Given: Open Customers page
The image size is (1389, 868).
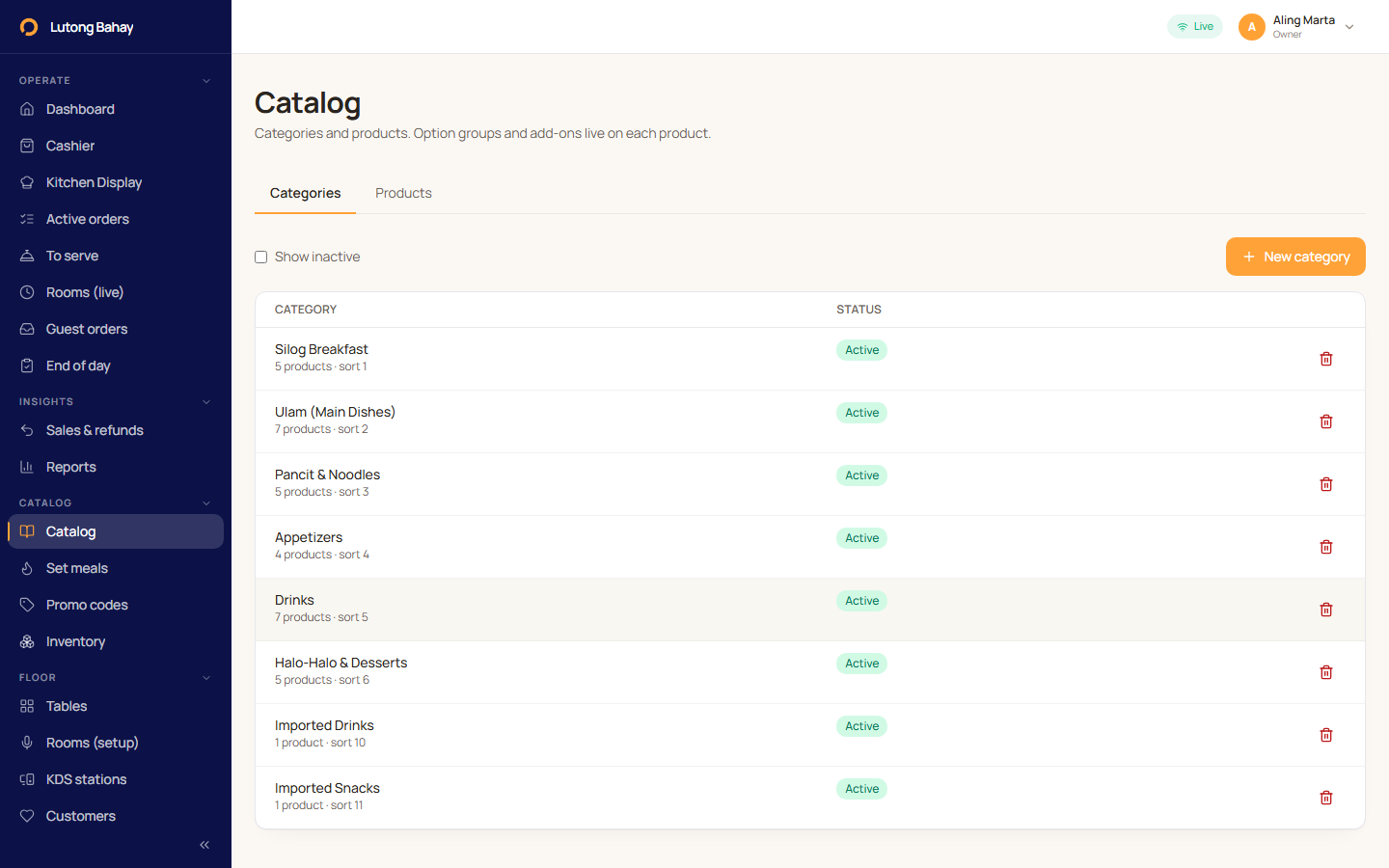Looking at the screenshot, I should (116, 816).
